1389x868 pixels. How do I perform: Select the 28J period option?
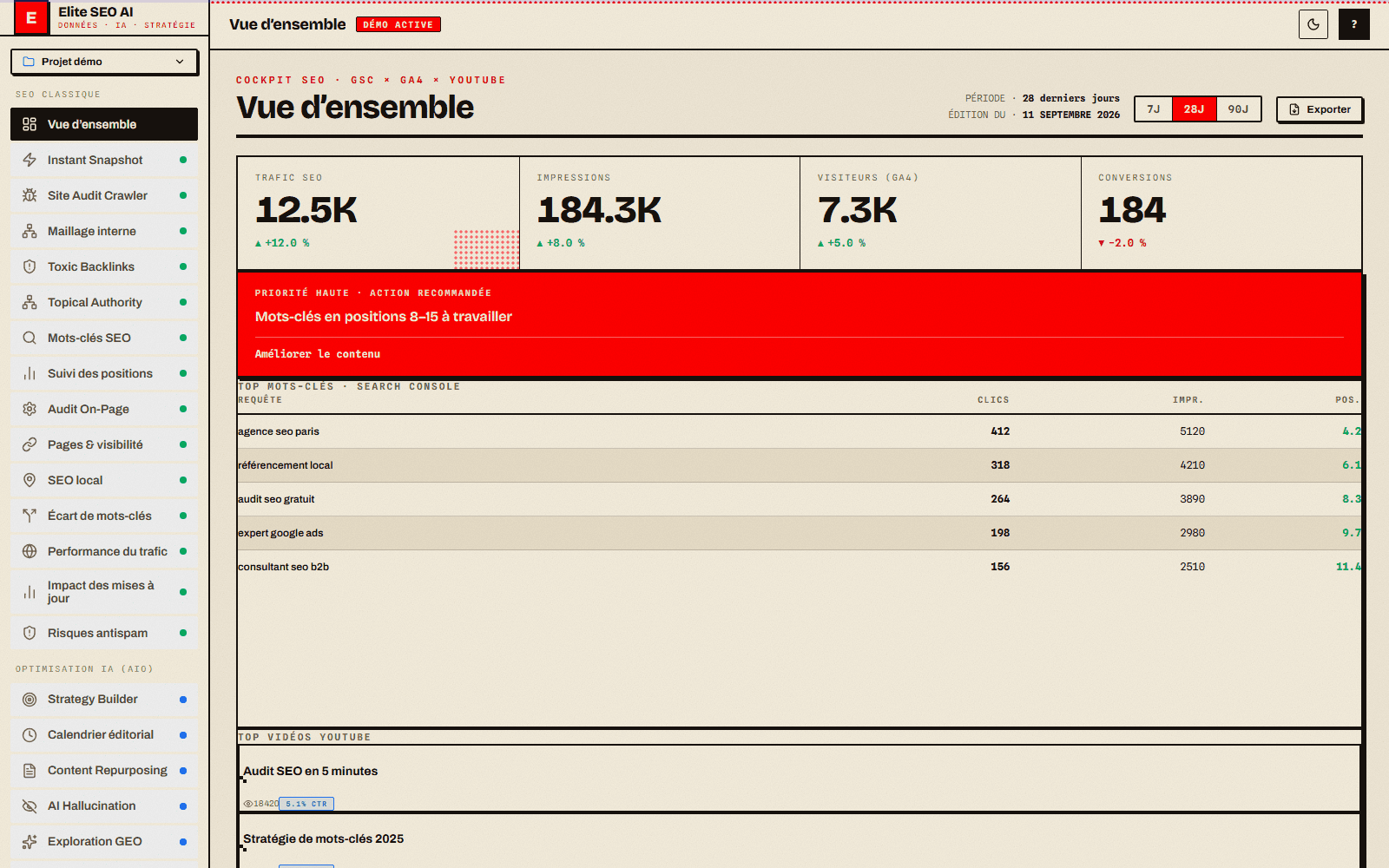coord(1194,109)
